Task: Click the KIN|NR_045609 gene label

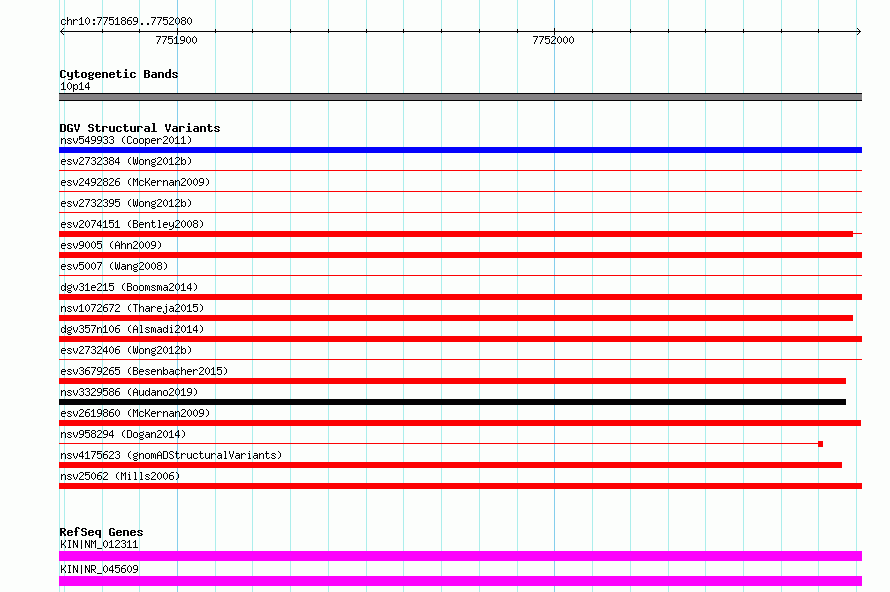Action: (x=99, y=569)
